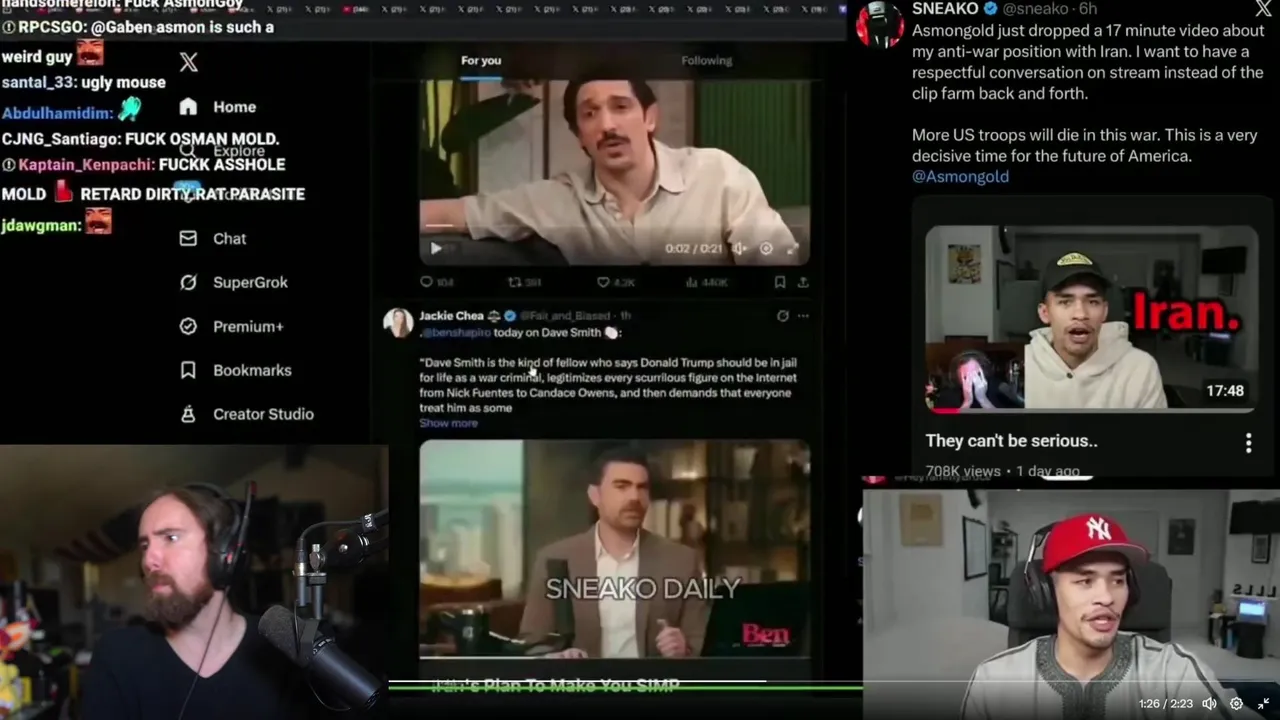Open more options on Jackie Chea post
The width and height of the screenshot is (1280, 720).
coord(803,316)
